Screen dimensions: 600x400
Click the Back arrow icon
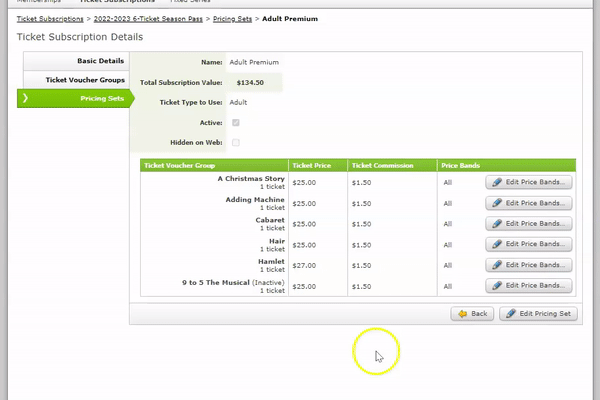[x=463, y=314]
